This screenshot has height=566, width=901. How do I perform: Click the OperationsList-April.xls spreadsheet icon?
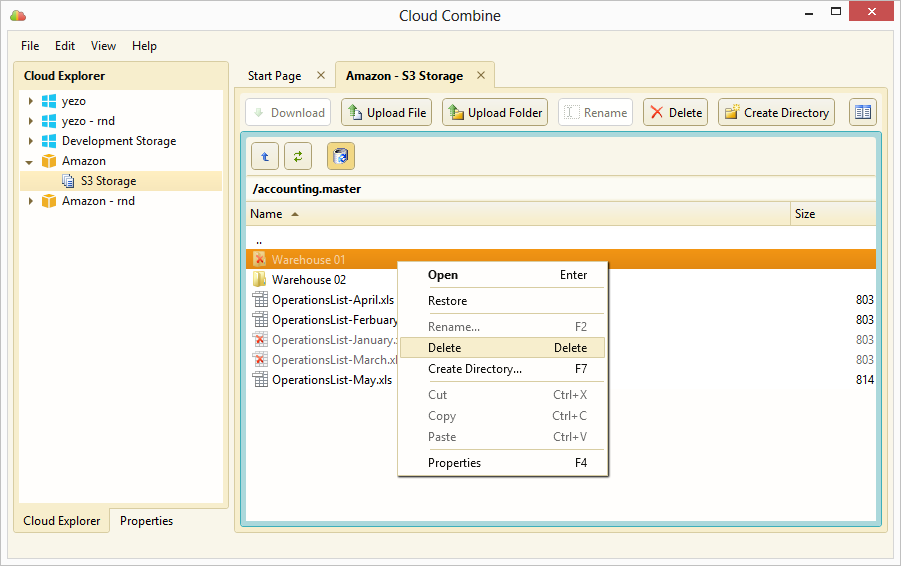tap(260, 299)
